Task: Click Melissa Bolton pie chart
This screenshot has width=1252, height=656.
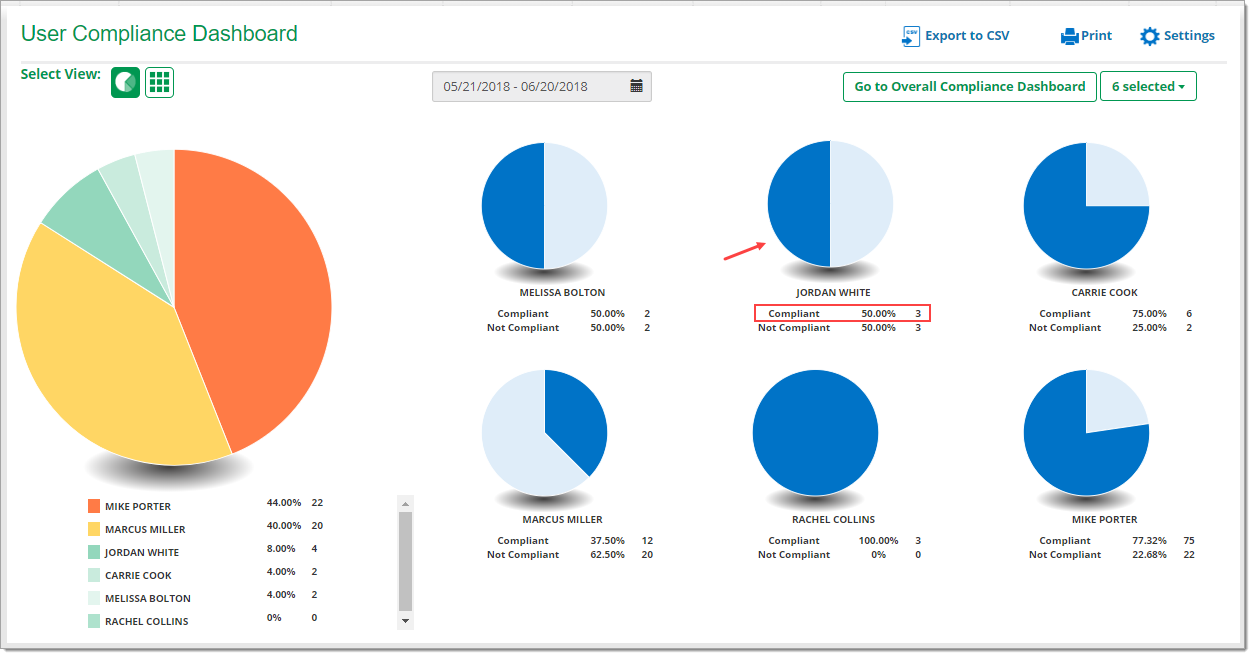Action: tap(544, 206)
